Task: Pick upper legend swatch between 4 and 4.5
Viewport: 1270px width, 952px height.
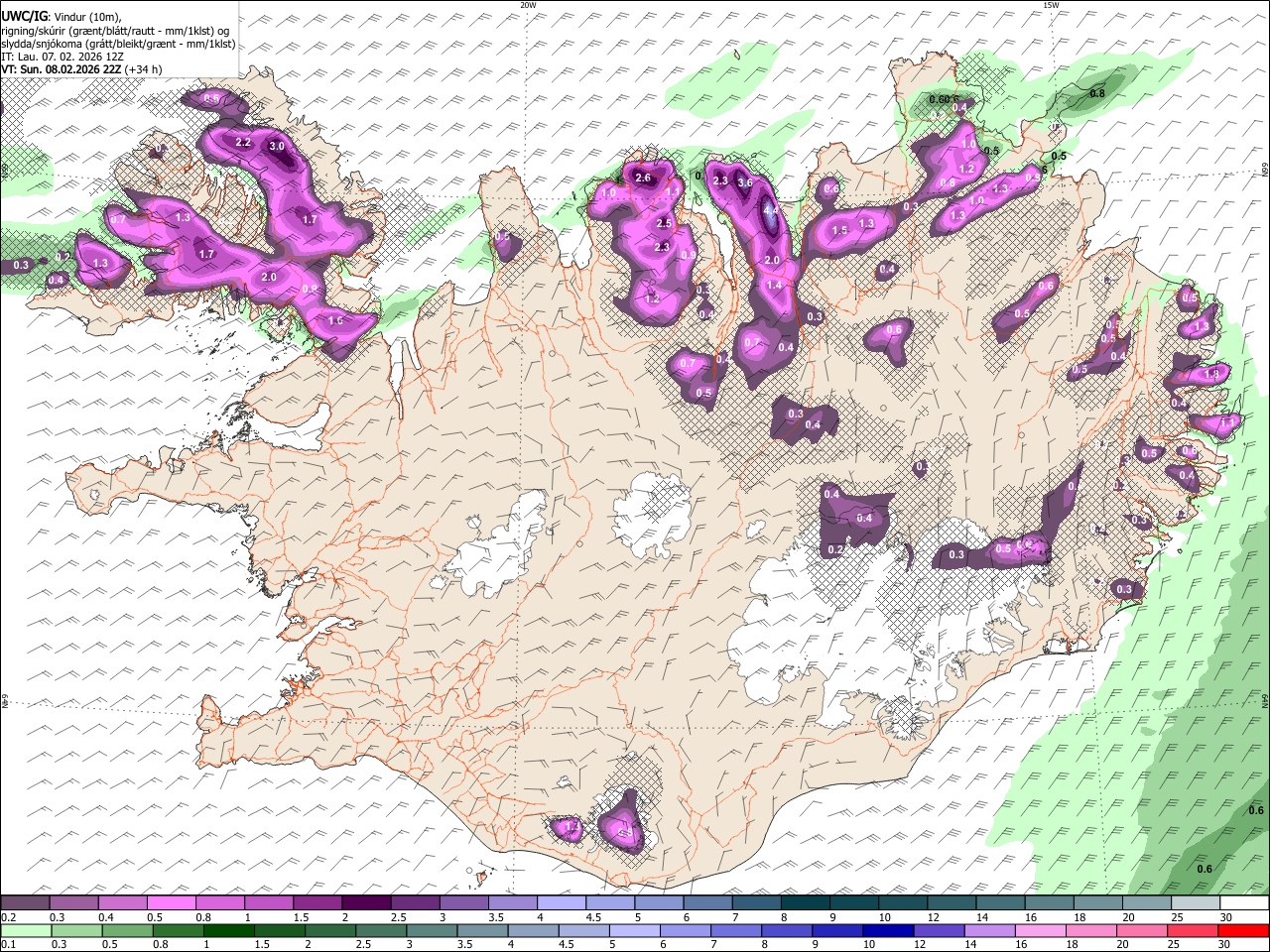Action: [x=562, y=902]
